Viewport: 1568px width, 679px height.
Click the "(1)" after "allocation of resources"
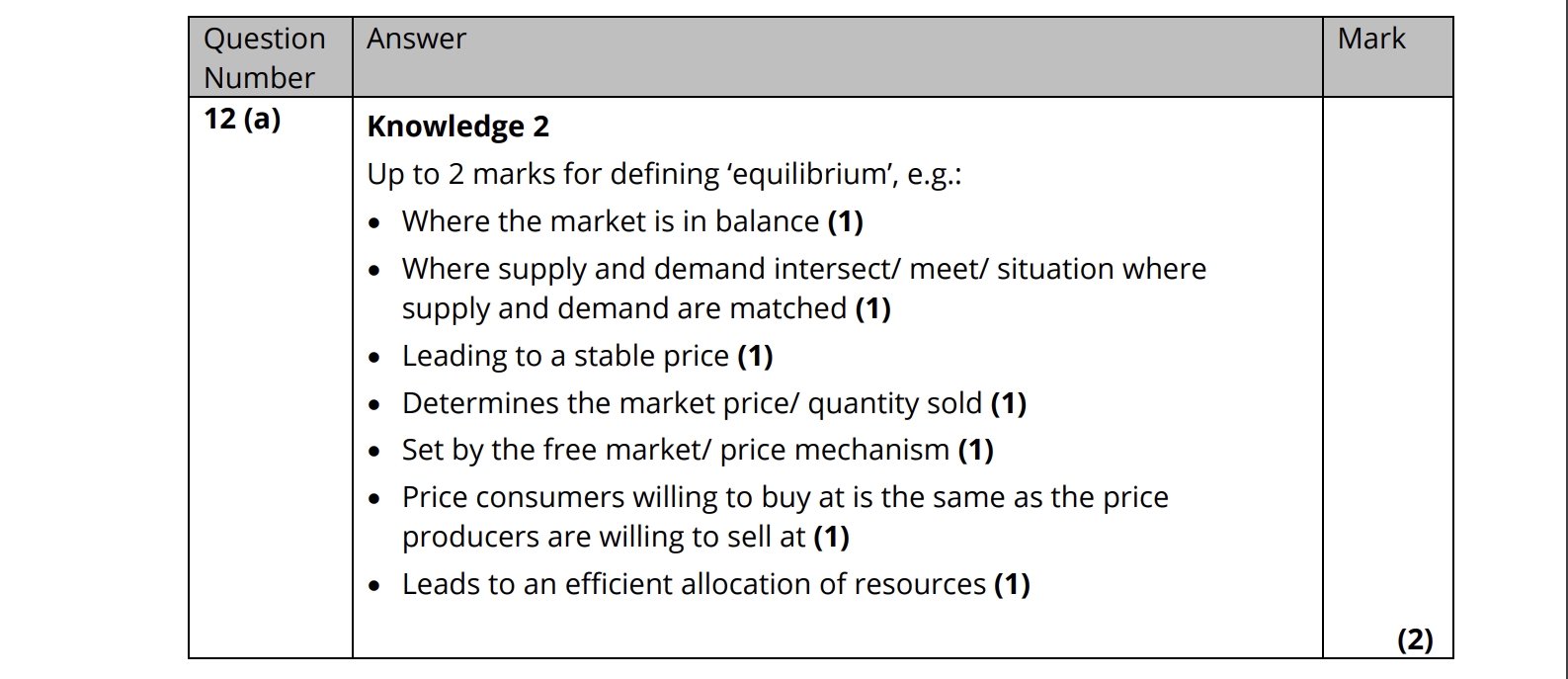[x=1012, y=584]
